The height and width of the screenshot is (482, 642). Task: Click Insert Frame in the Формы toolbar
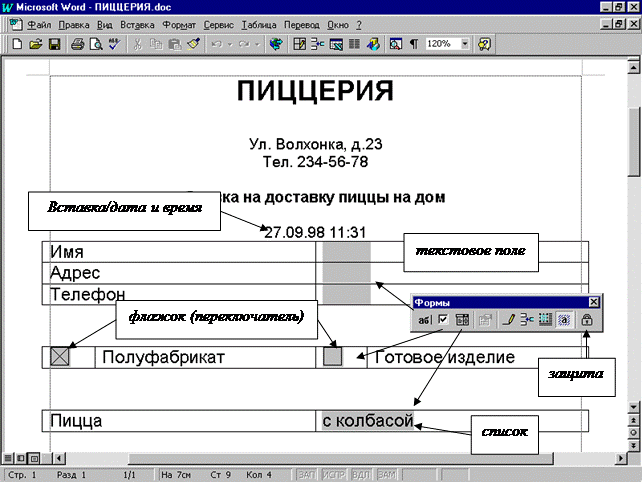(x=545, y=320)
